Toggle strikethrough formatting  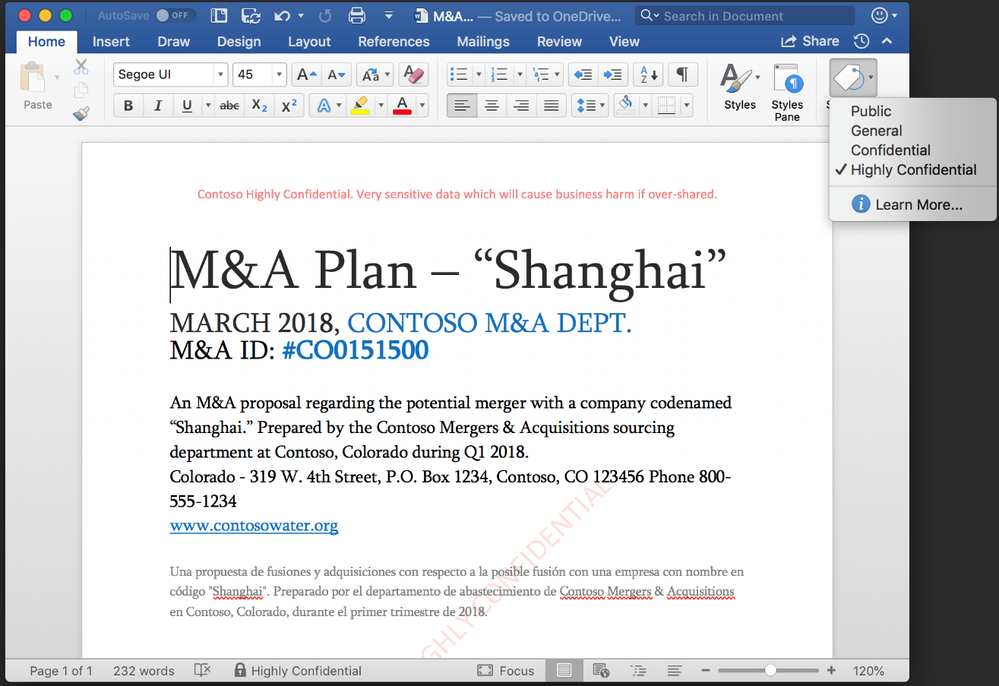[x=229, y=105]
